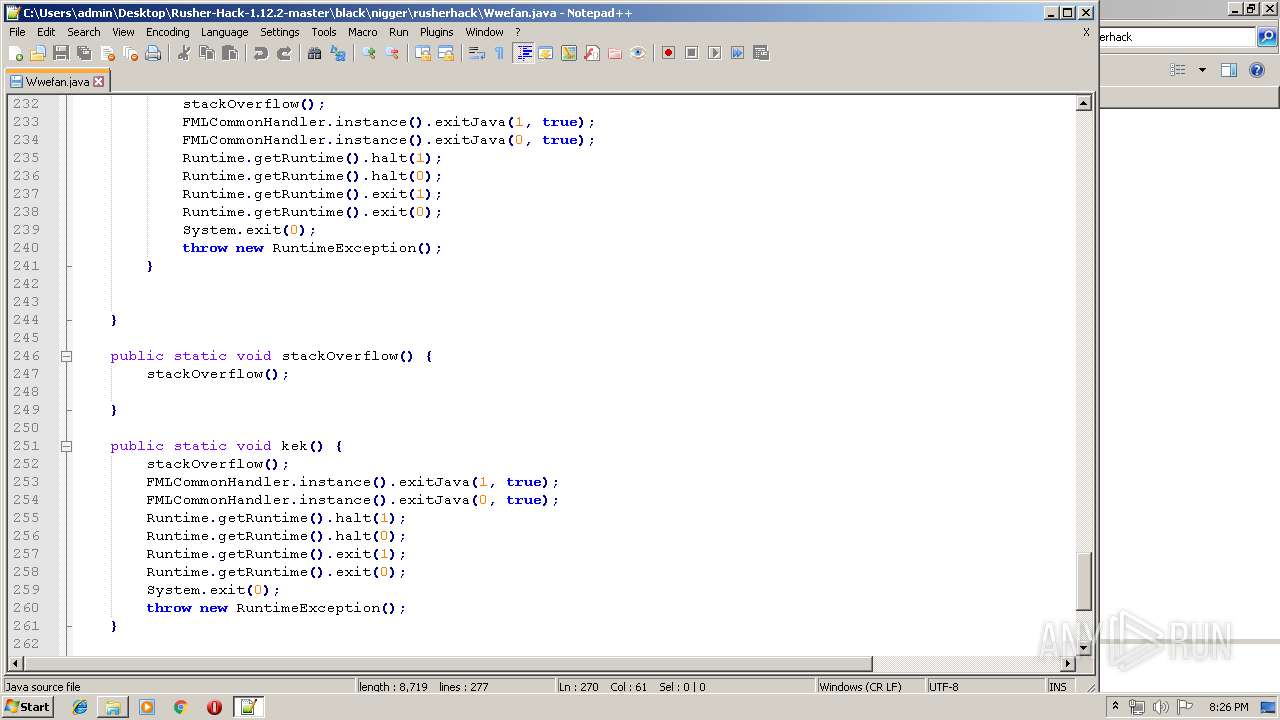The image size is (1280, 720).
Task: Paste clipboard contents with the Paste icon
Action: point(230,53)
